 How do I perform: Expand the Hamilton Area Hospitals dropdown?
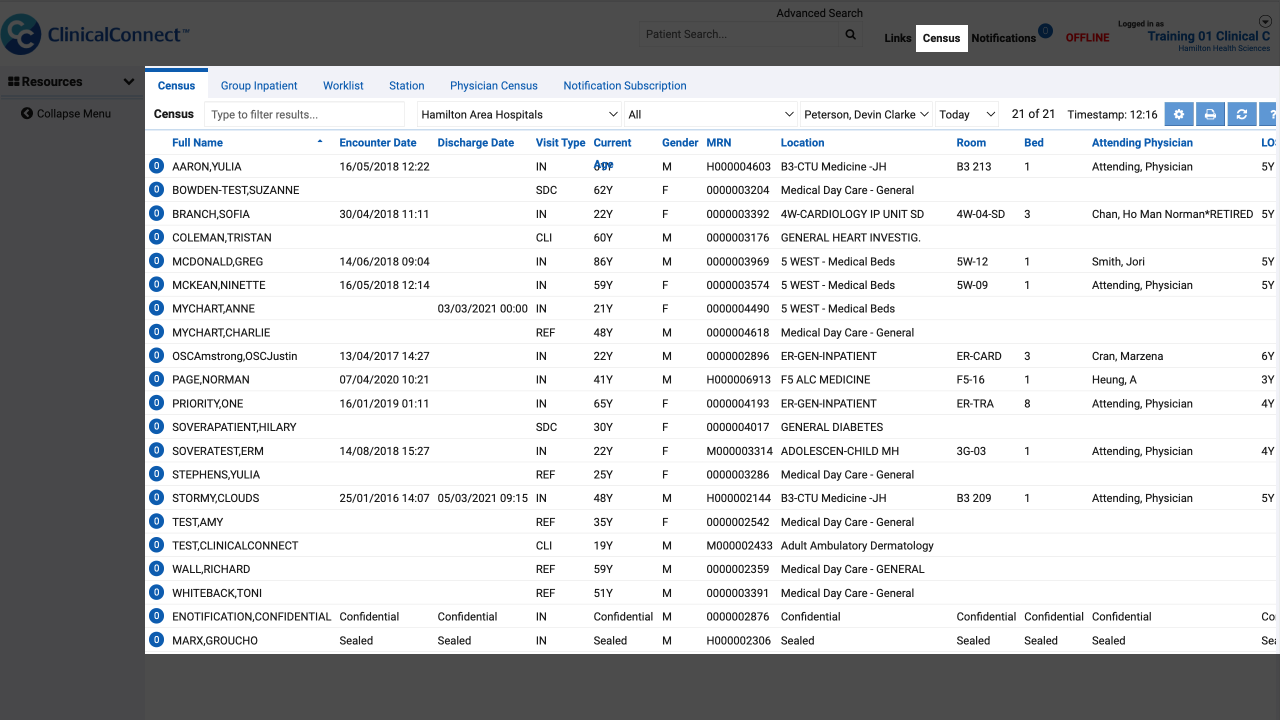519,114
